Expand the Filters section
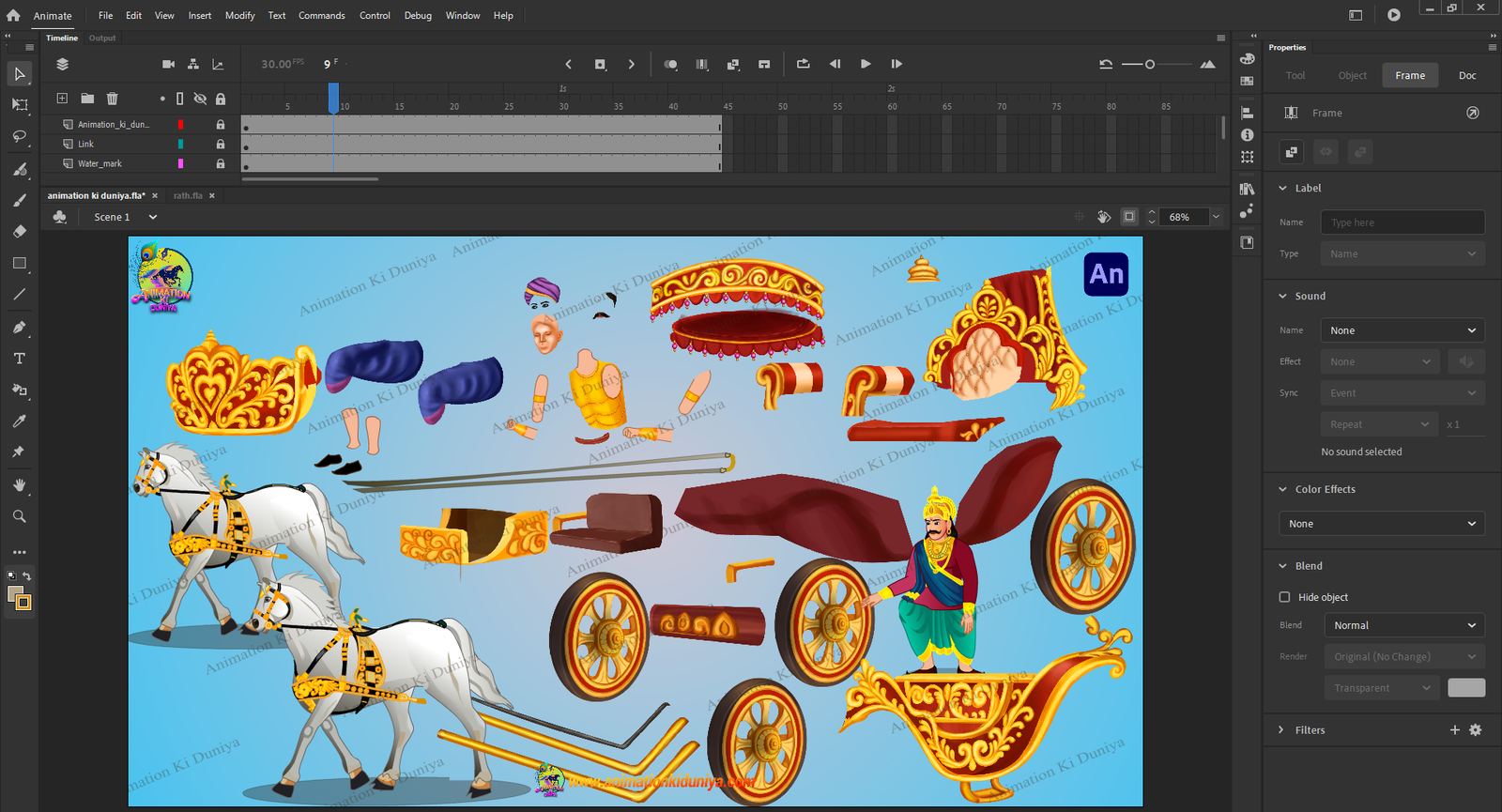This screenshot has height=812, width=1502. pyautogui.click(x=1281, y=730)
